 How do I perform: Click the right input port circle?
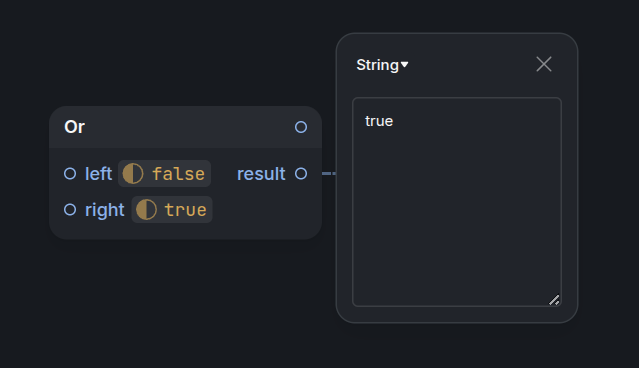coord(70,210)
